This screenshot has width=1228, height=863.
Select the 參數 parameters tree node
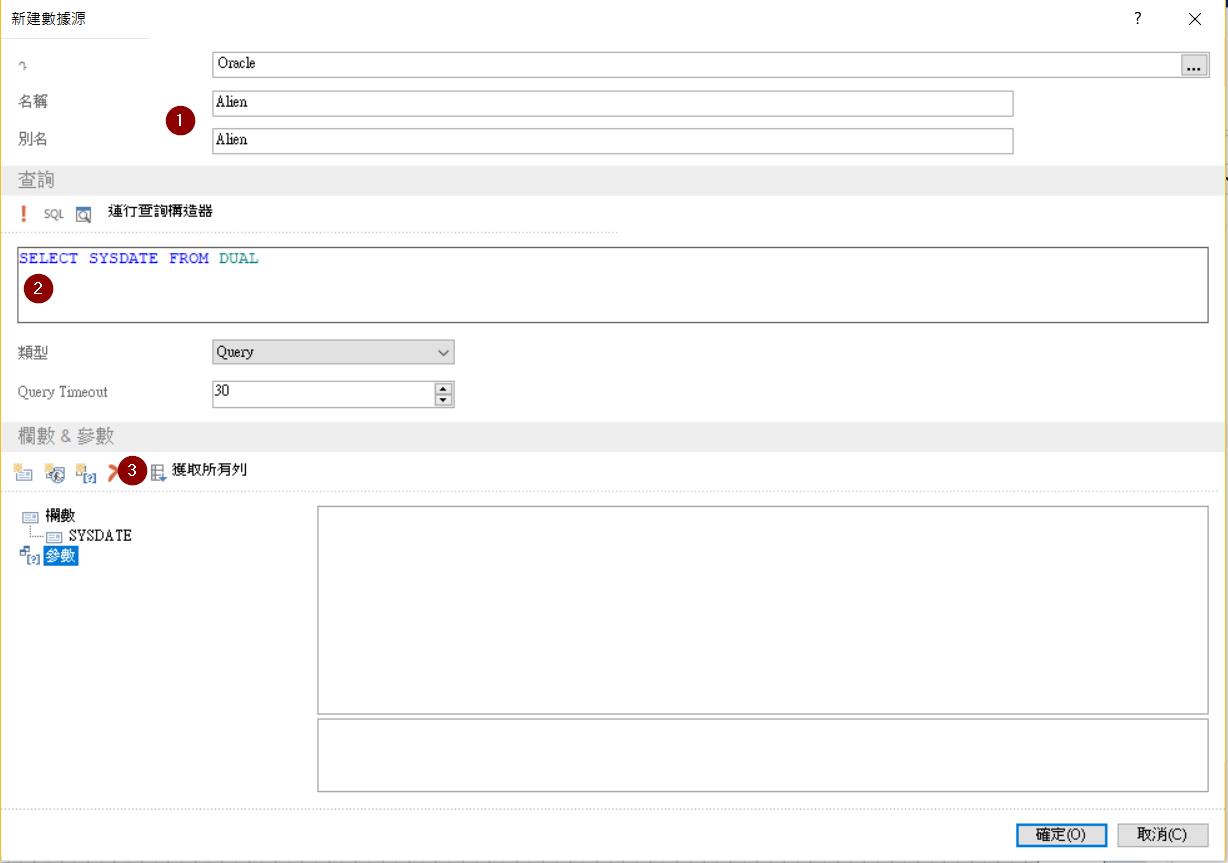(x=60, y=557)
